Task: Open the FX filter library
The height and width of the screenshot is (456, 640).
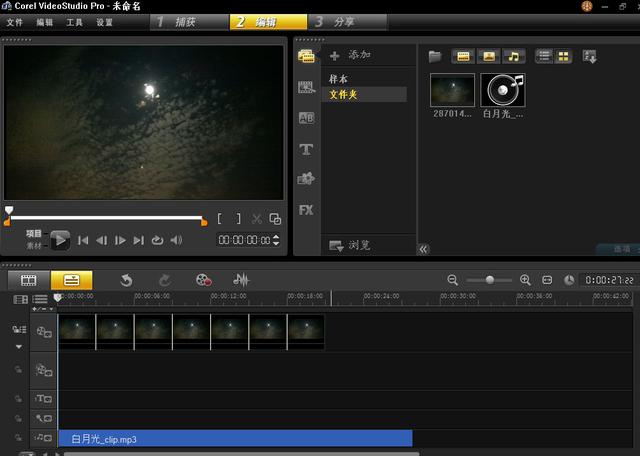Action: tap(306, 210)
